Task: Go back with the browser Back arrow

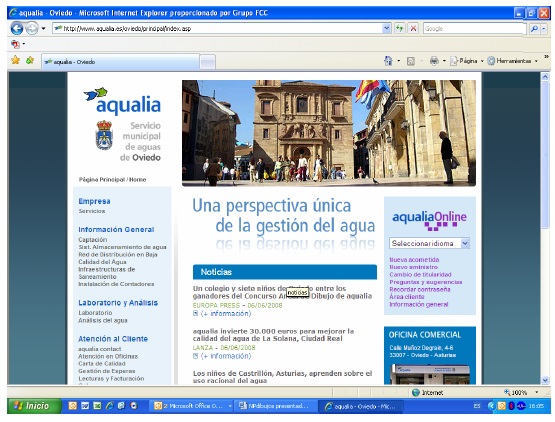Action: [17, 28]
